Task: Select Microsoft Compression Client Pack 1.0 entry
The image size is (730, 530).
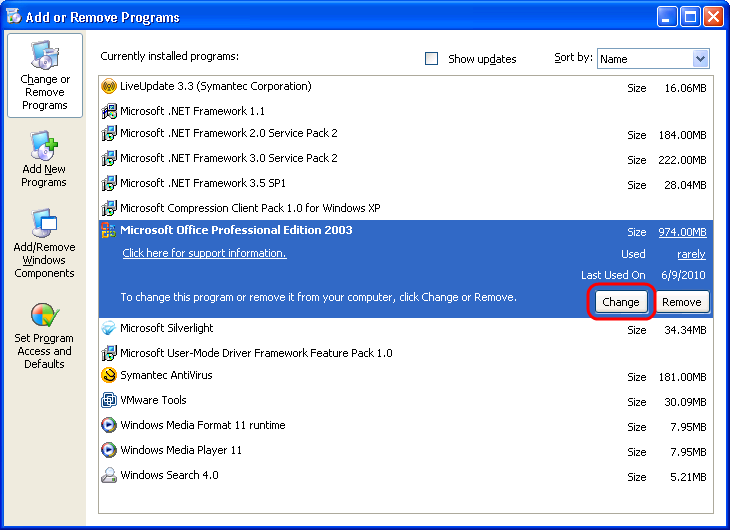Action: click(406, 208)
